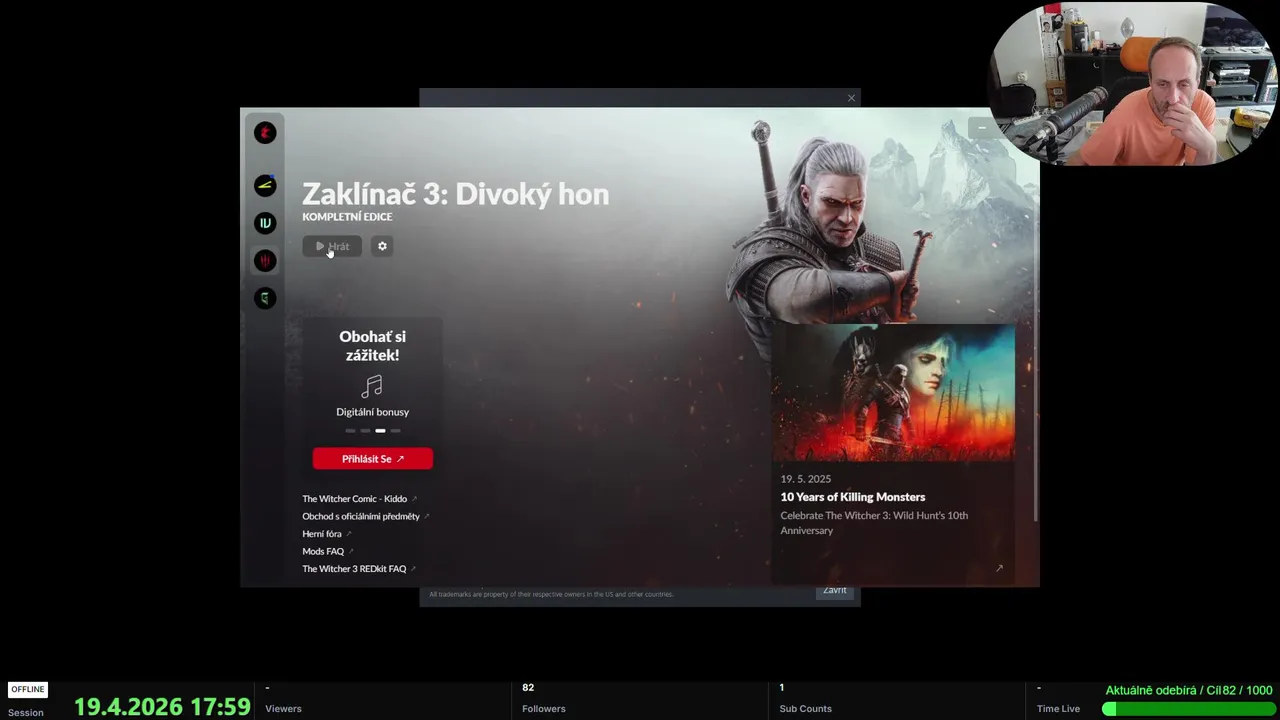This screenshot has width=1280, height=720.
Task: Select fourth carousel dot under Digitální bonusy
Action: click(395, 431)
